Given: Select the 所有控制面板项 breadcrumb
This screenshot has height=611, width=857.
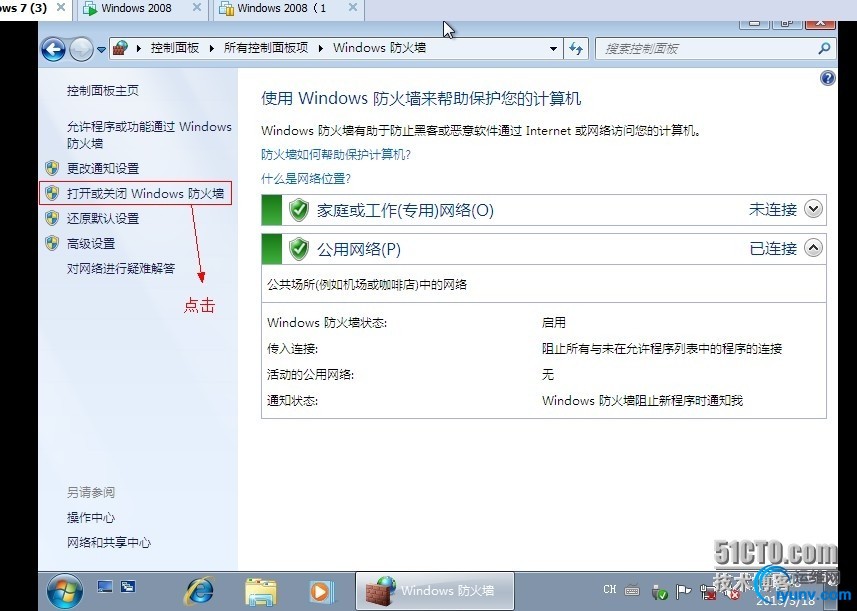Looking at the screenshot, I should 266,48.
